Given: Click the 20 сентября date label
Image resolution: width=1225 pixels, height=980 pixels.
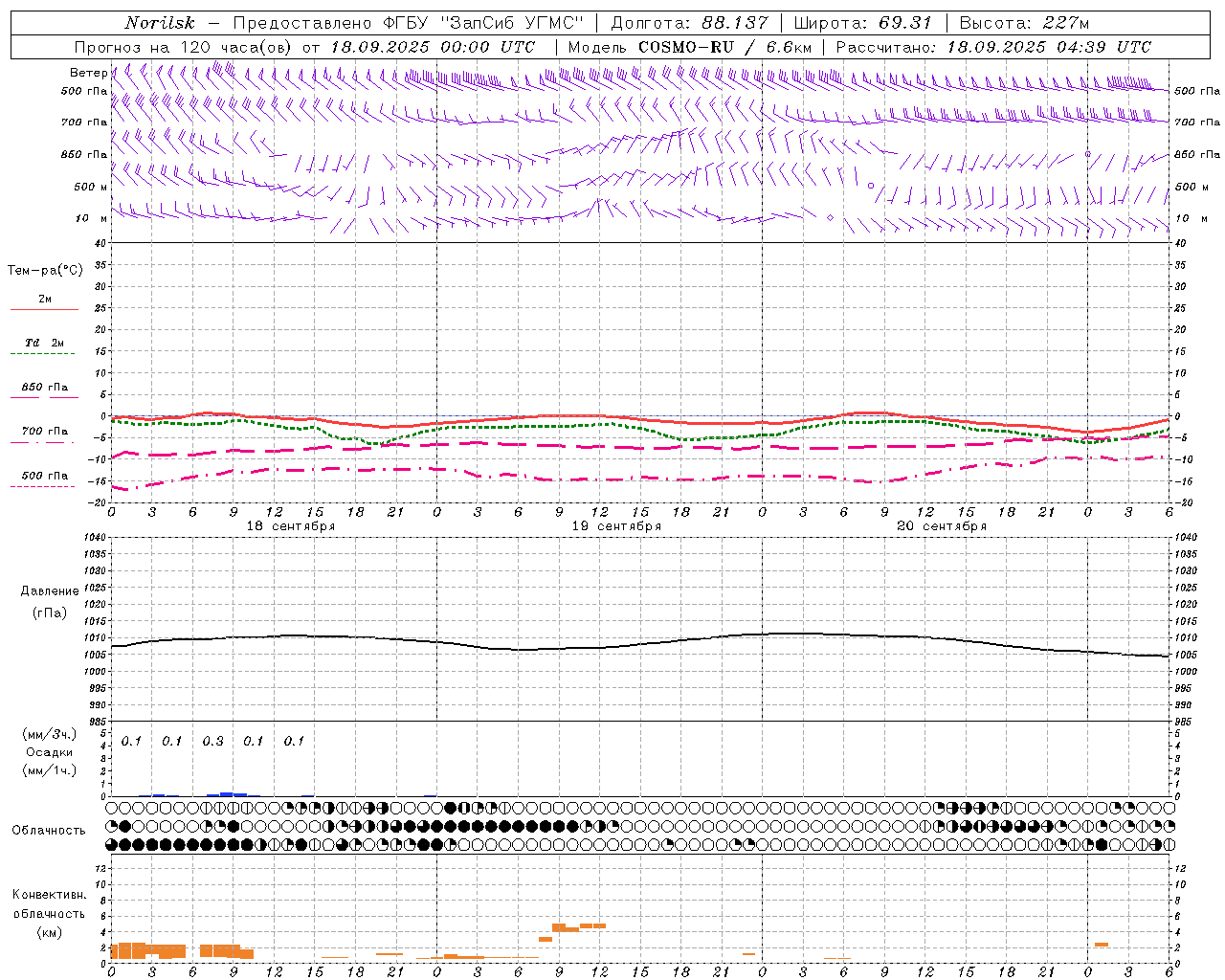Looking at the screenshot, I should pyautogui.click(x=942, y=526).
